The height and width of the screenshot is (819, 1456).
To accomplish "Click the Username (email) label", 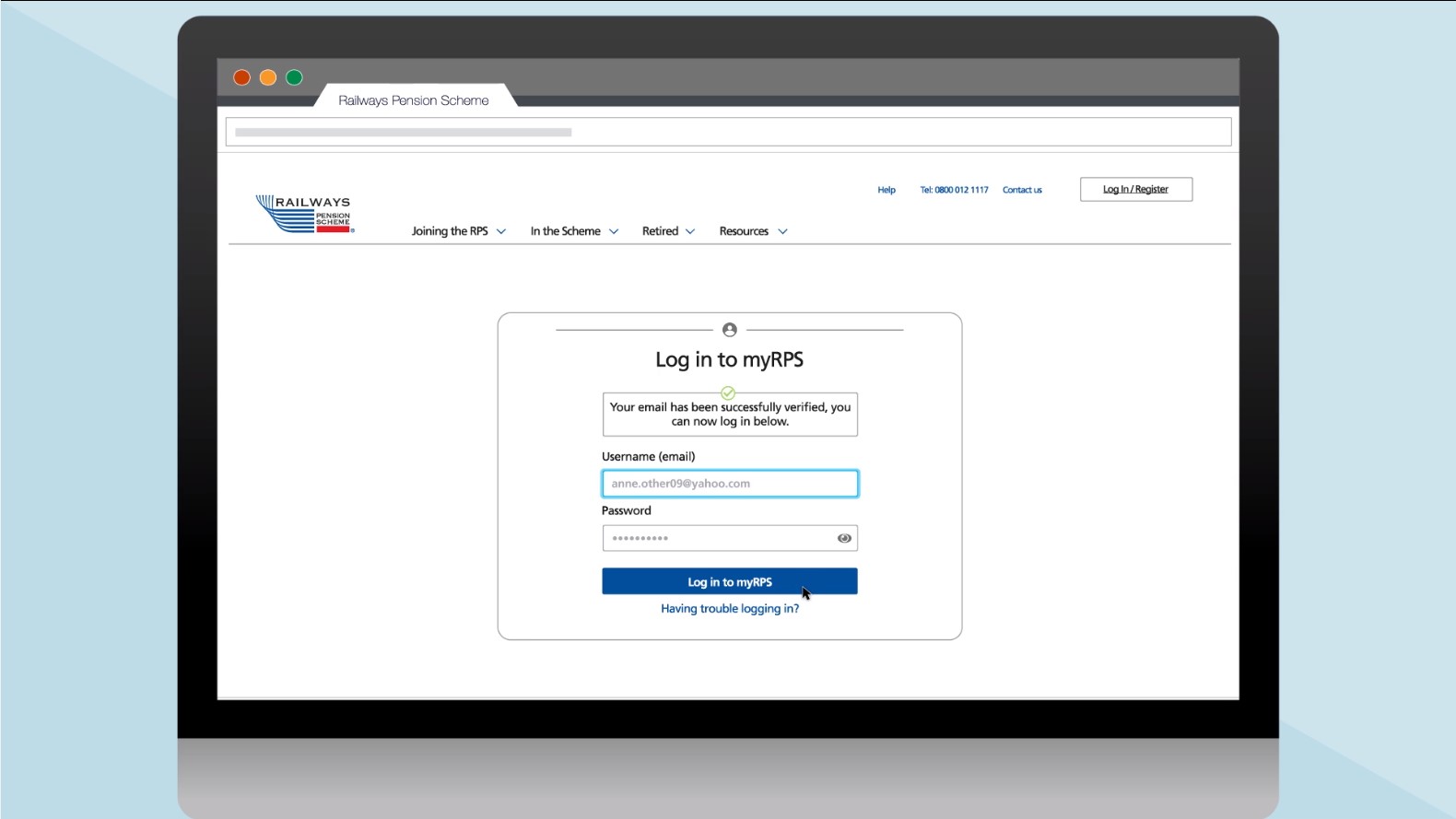I will pyautogui.click(x=649, y=457).
